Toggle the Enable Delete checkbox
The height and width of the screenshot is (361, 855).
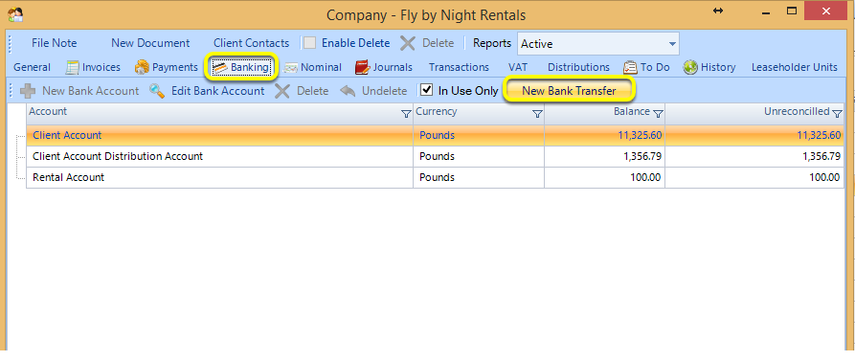(310, 43)
